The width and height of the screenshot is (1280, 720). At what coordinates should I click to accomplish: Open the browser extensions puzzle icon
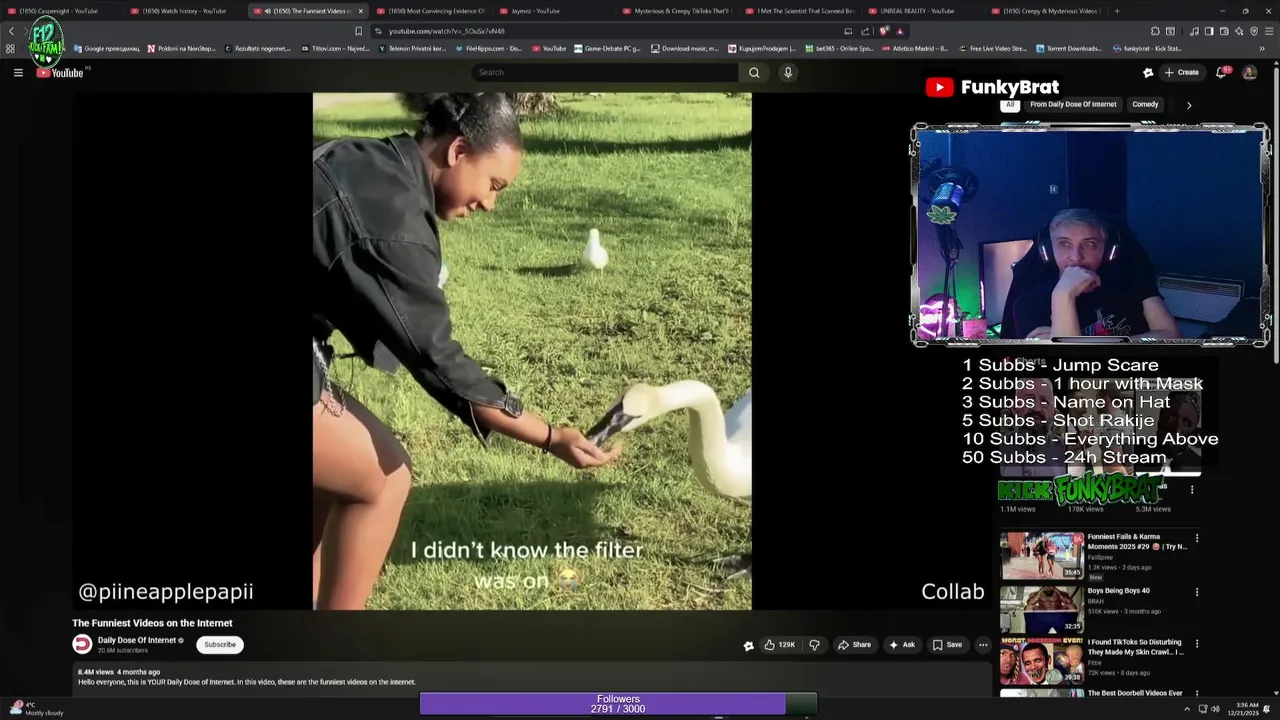[1155, 31]
